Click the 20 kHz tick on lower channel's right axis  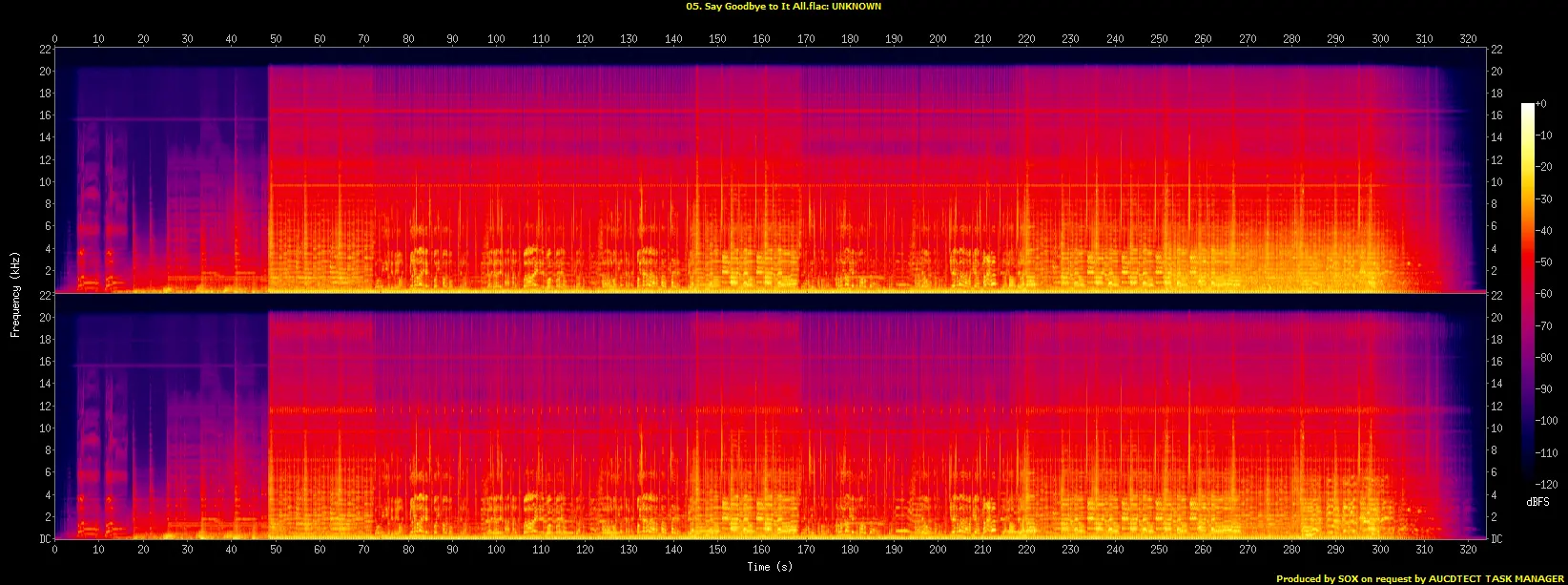tap(1497, 318)
